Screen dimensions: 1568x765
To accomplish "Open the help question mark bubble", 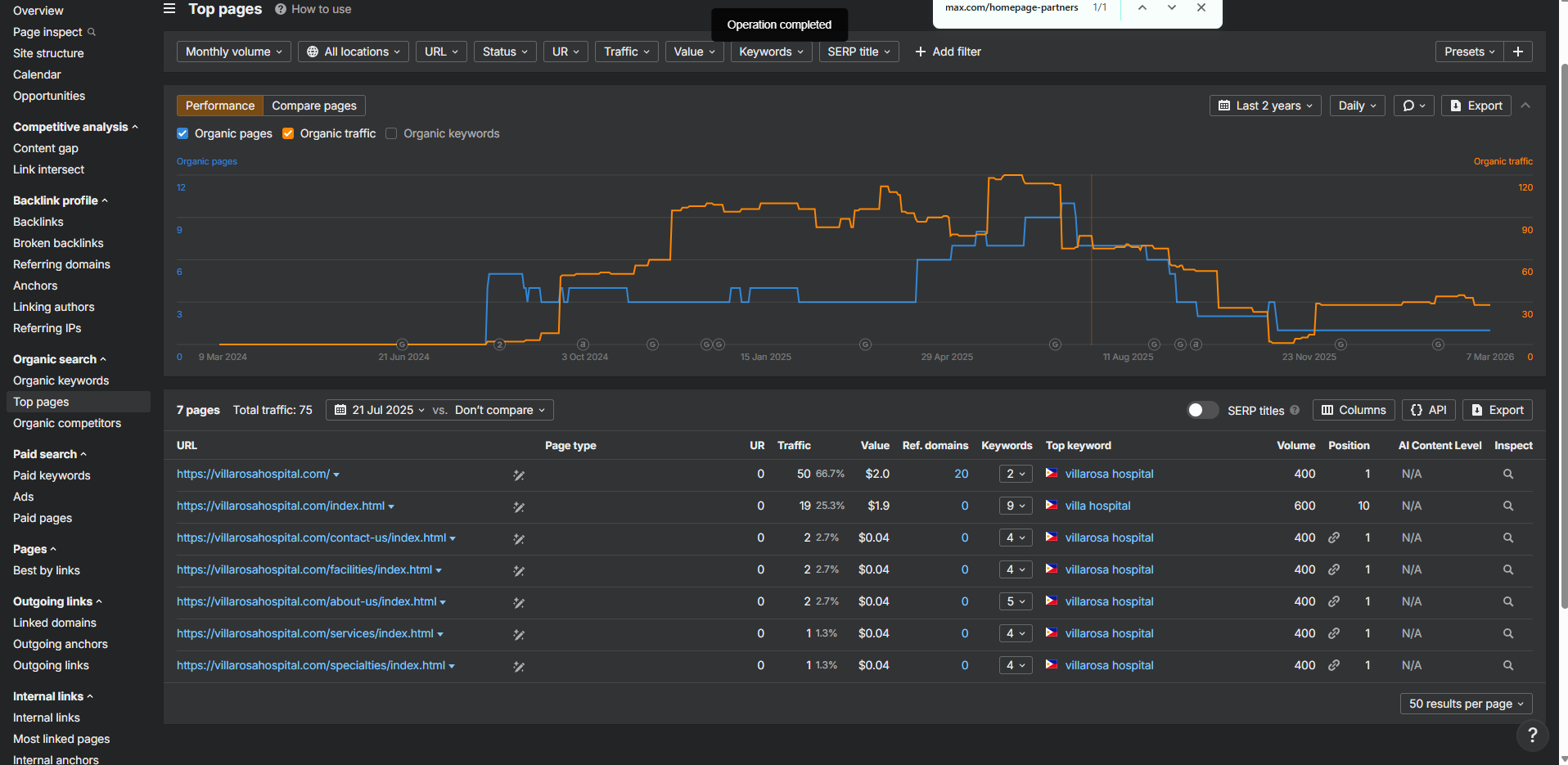I will click(1532, 735).
